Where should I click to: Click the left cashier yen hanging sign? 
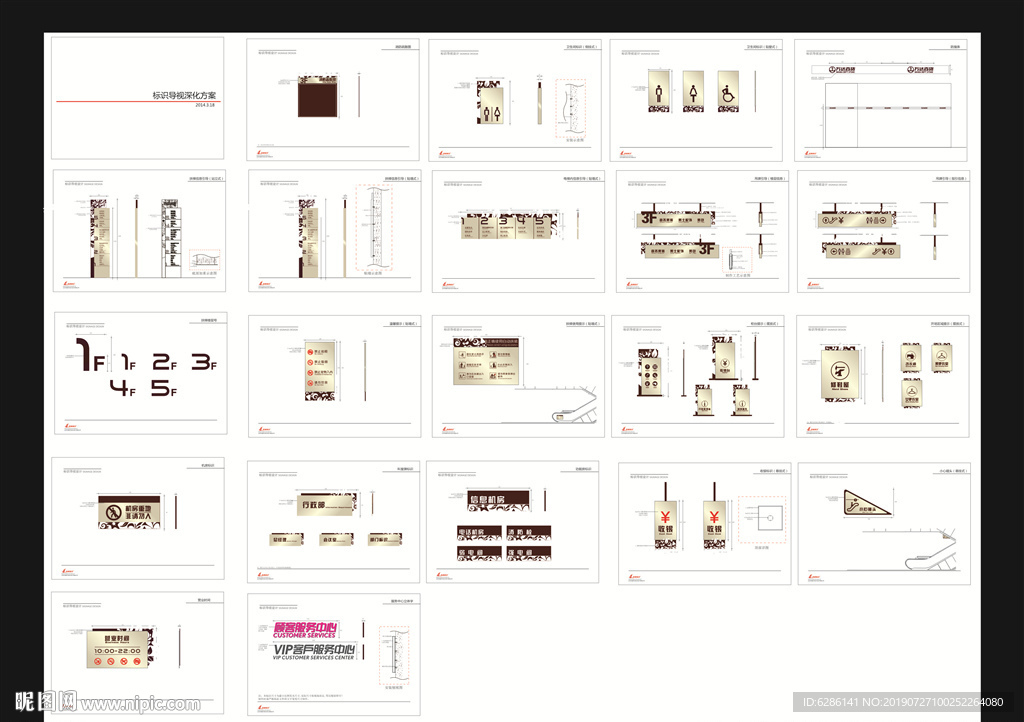663,522
